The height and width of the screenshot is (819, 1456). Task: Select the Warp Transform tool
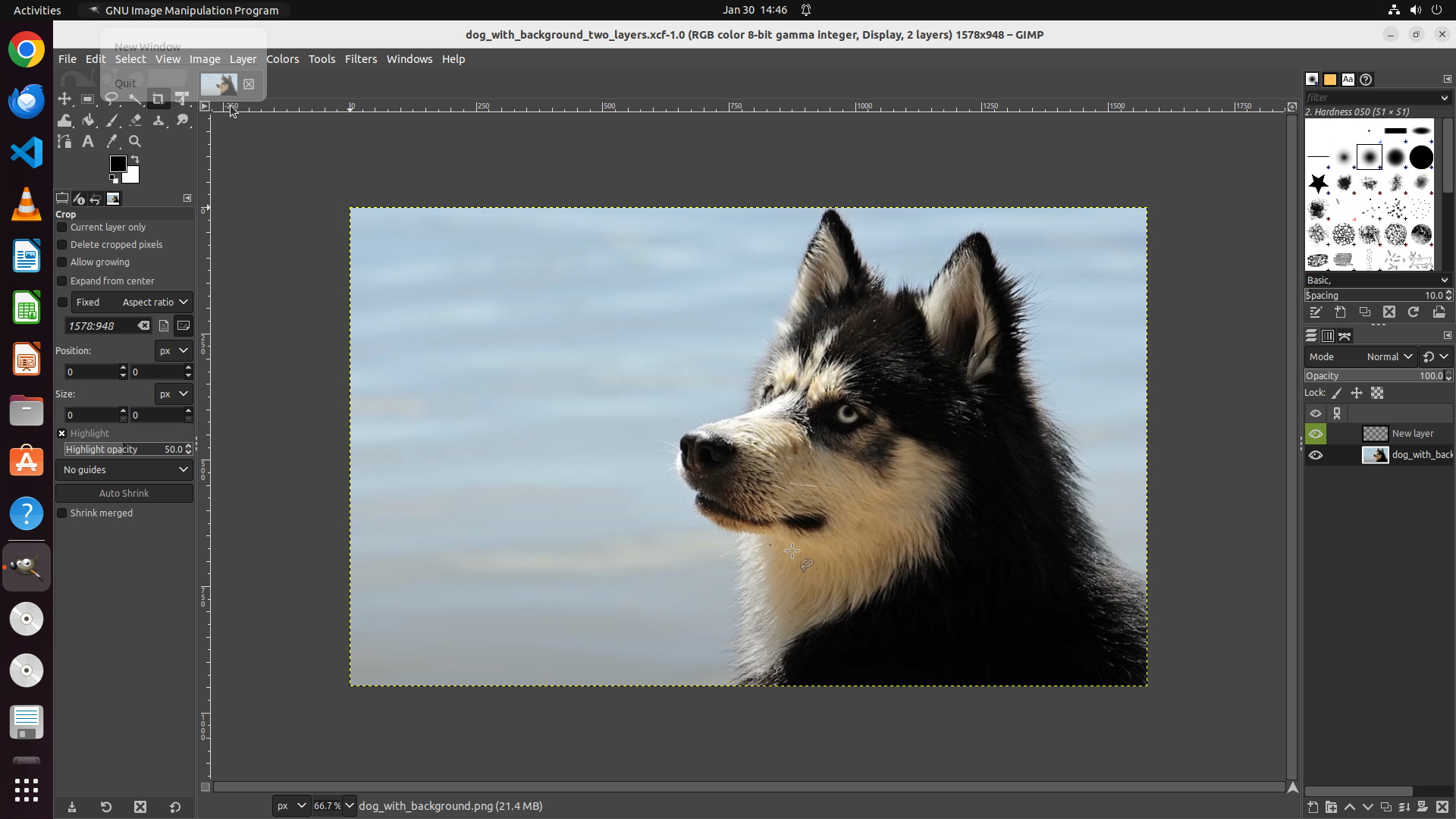(x=64, y=120)
